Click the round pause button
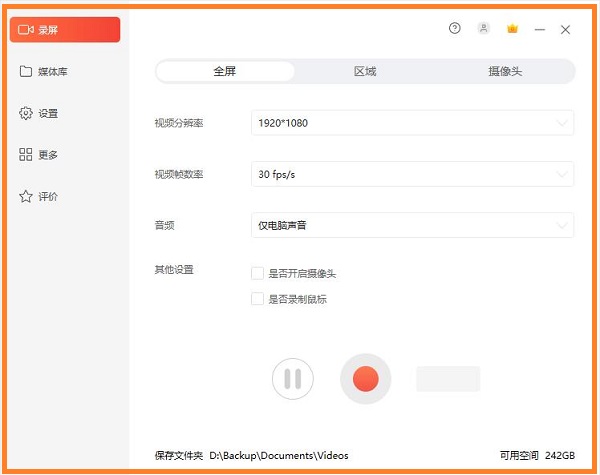Viewport: 600px width, 475px height. point(292,379)
